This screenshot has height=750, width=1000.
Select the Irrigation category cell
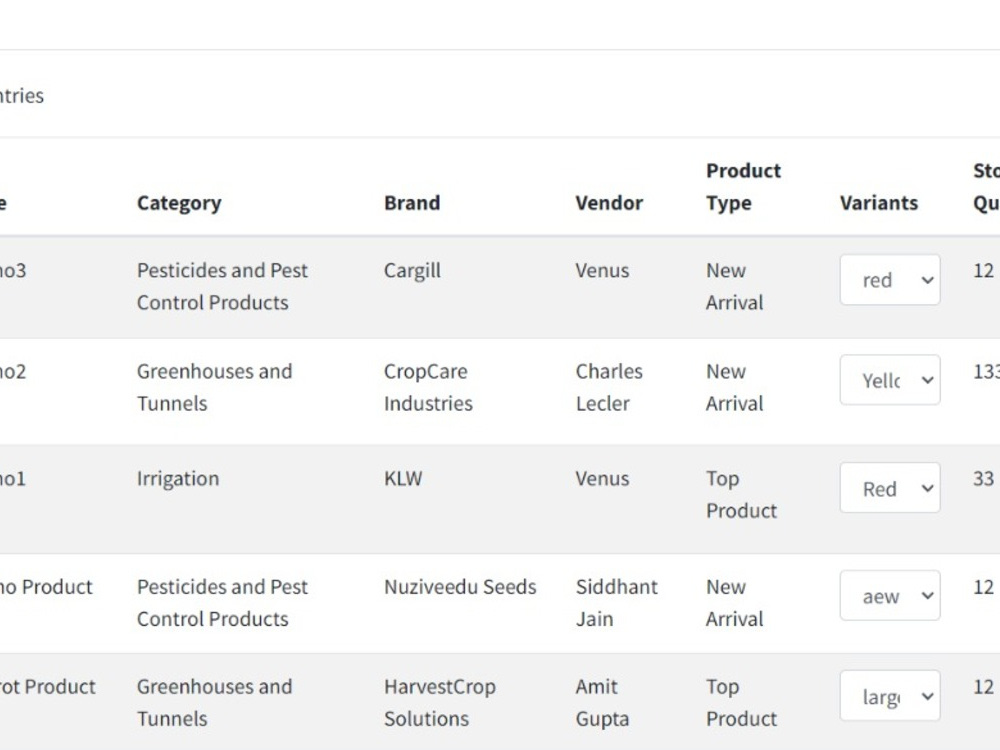pyautogui.click(x=178, y=479)
